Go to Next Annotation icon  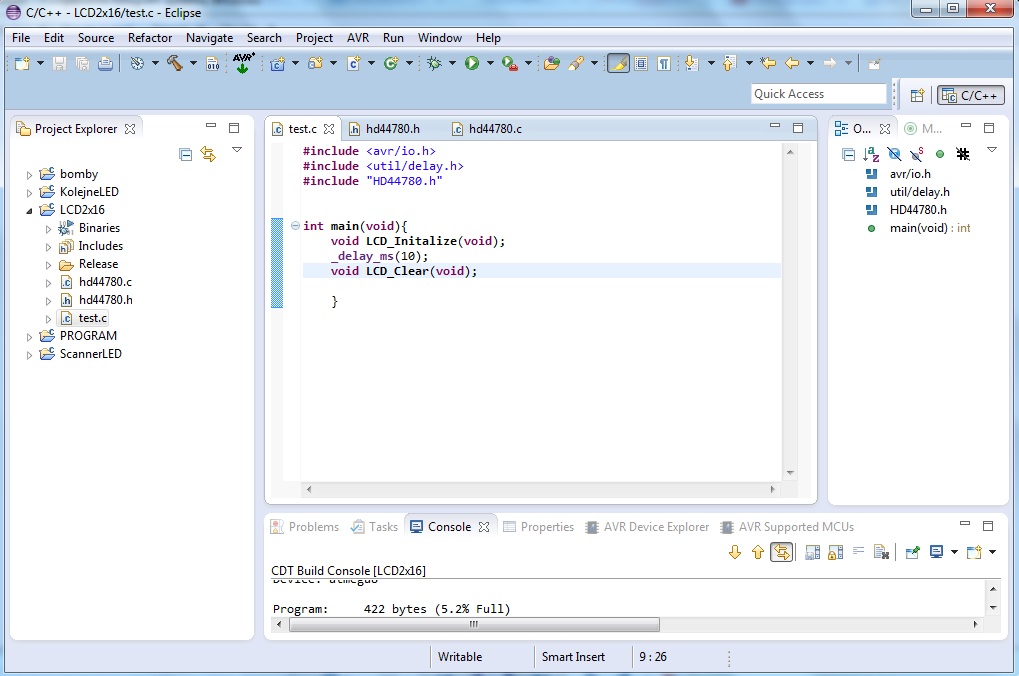pos(691,63)
